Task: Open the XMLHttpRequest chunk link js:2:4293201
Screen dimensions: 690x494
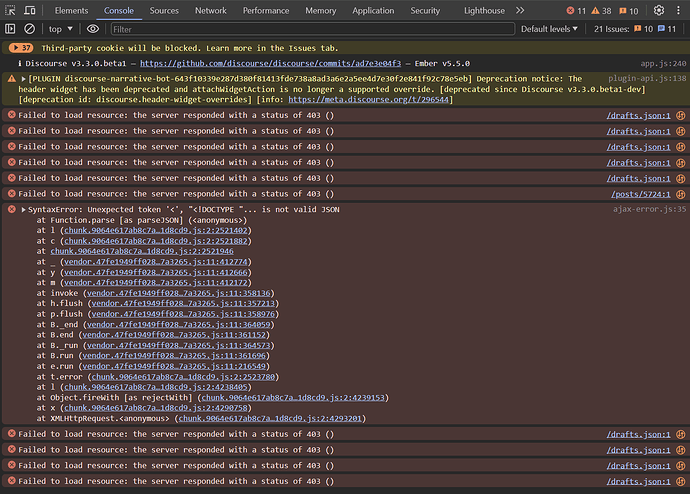Action: point(270,419)
